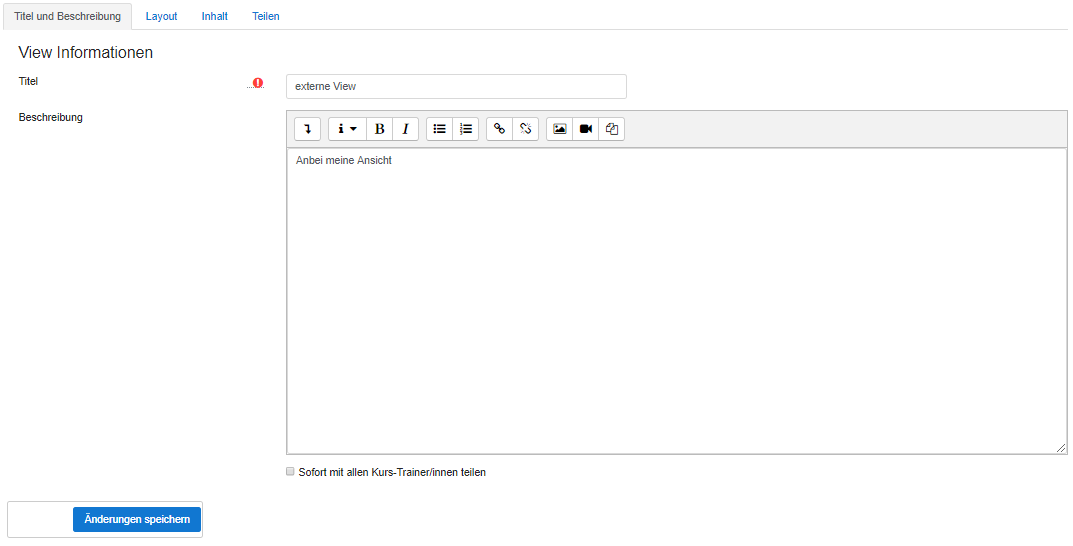Click the 'Titel' field label

coord(28,81)
